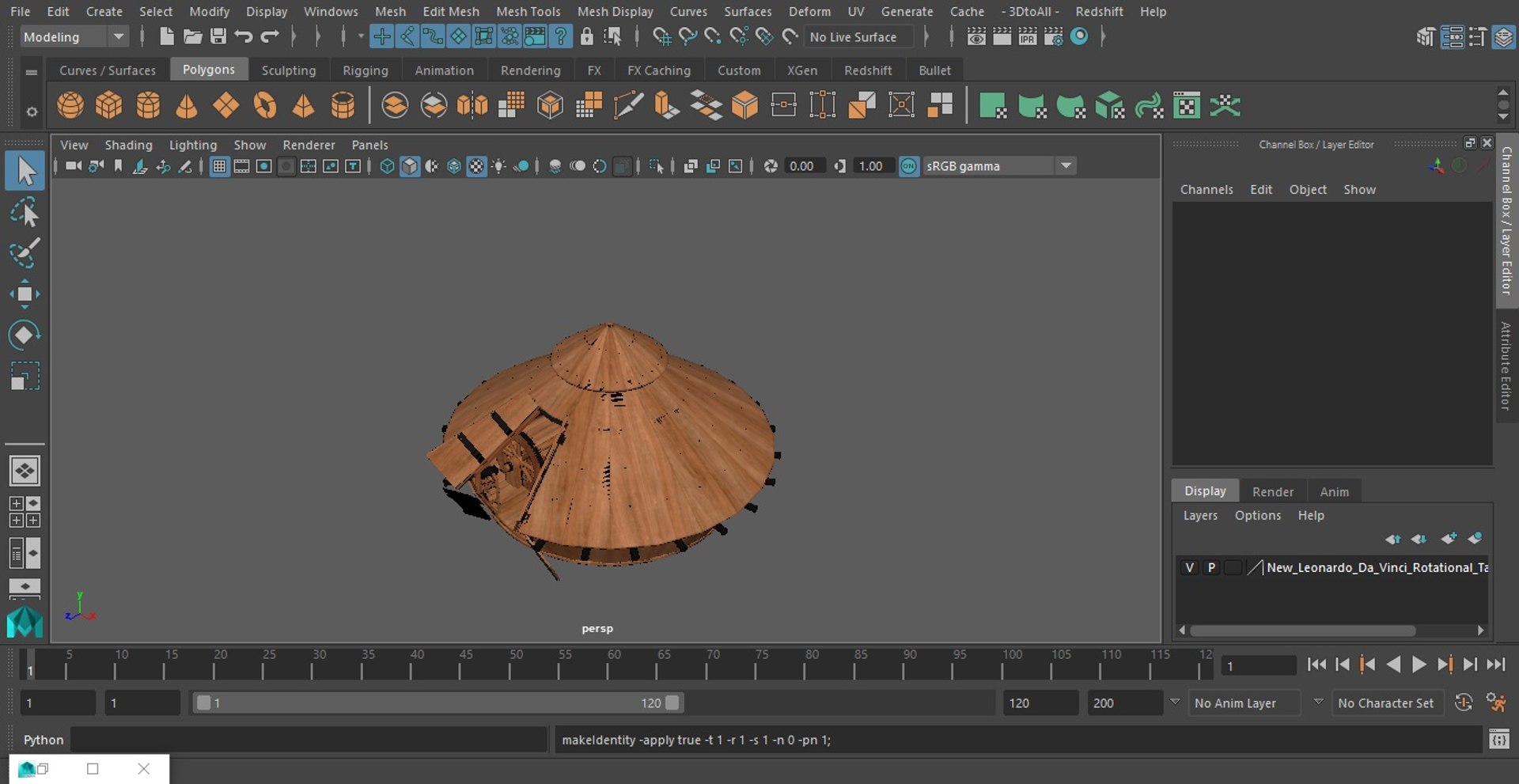
Task: Activate the Paint Selection tool
Action: click(x=25, y=253)
